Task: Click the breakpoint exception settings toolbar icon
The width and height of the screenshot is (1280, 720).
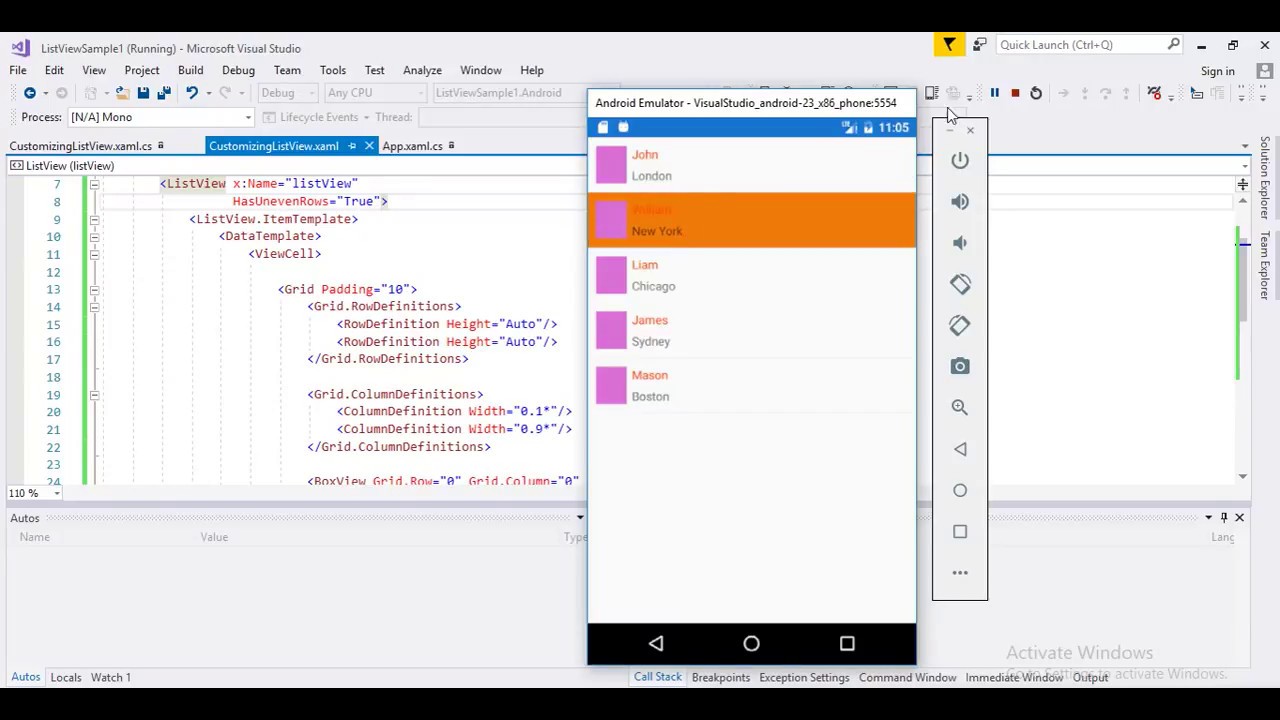Action: (1154, 93)
